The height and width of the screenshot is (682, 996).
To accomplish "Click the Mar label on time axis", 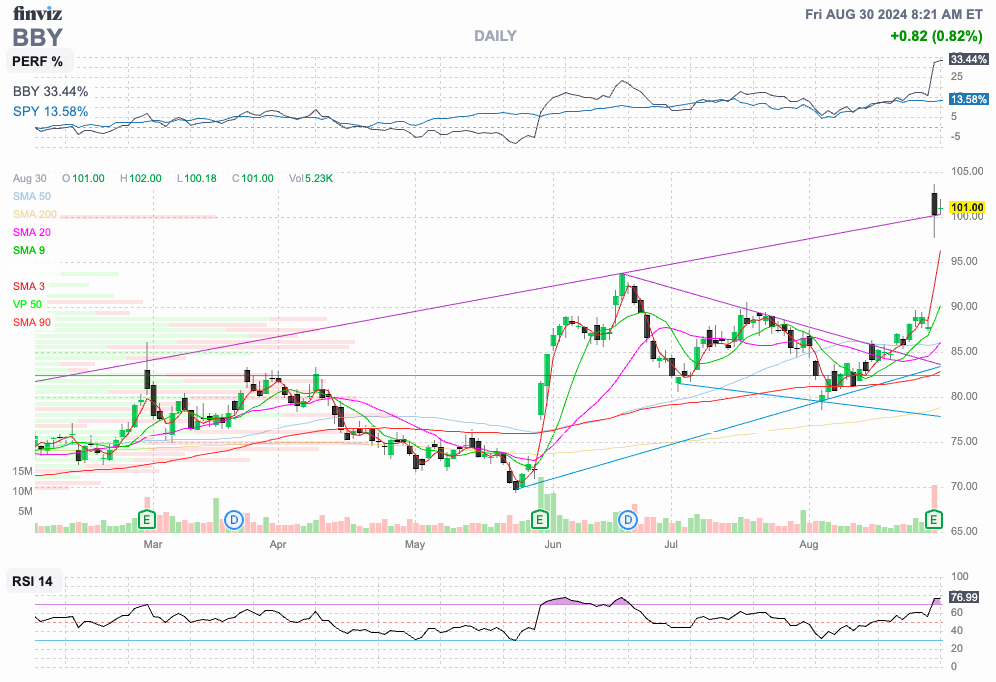I will point(152,544).
